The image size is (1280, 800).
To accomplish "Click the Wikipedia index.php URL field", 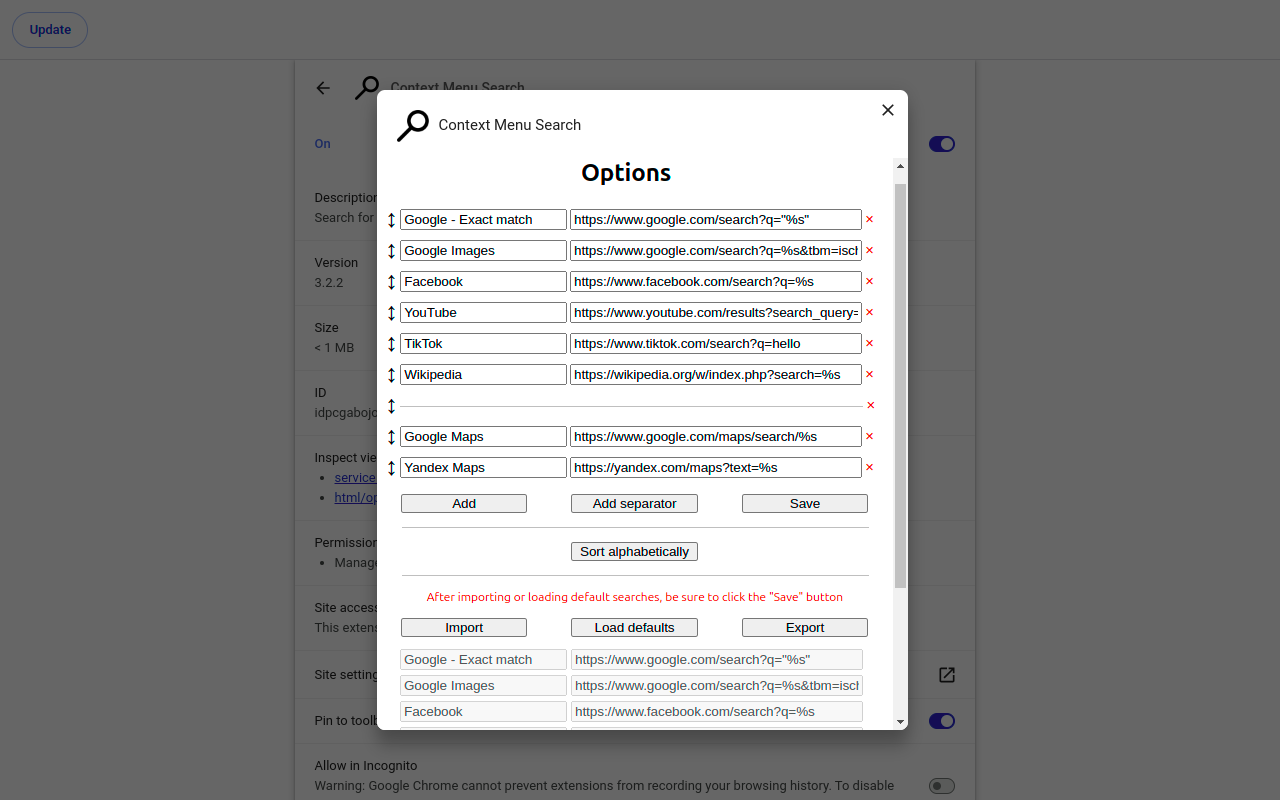I will point(716,375).
